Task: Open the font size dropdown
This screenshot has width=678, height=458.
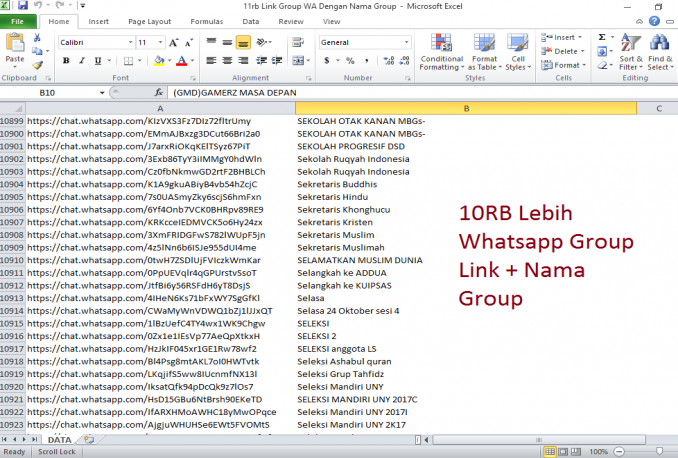Action: (161, 43)
